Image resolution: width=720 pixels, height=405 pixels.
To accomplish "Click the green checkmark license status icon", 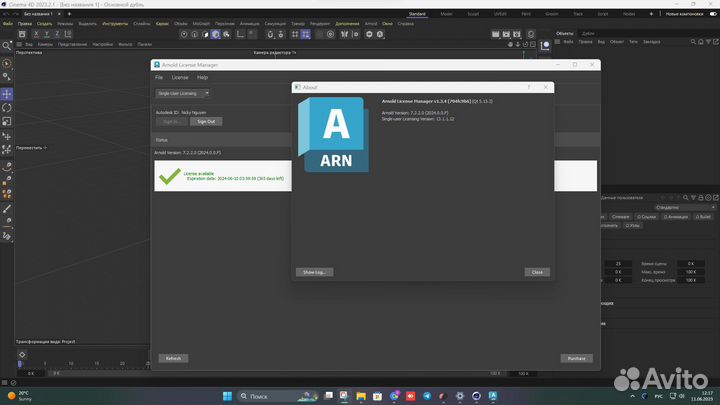I will coord(169,176).
